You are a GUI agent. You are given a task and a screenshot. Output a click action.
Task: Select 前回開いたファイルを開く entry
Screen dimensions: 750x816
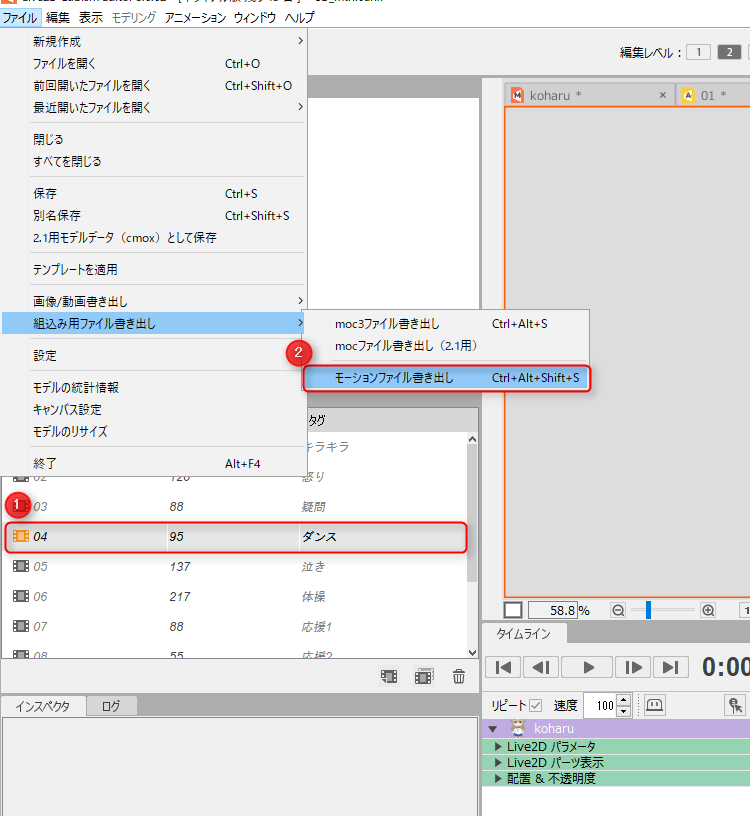(x=154, y=85)
